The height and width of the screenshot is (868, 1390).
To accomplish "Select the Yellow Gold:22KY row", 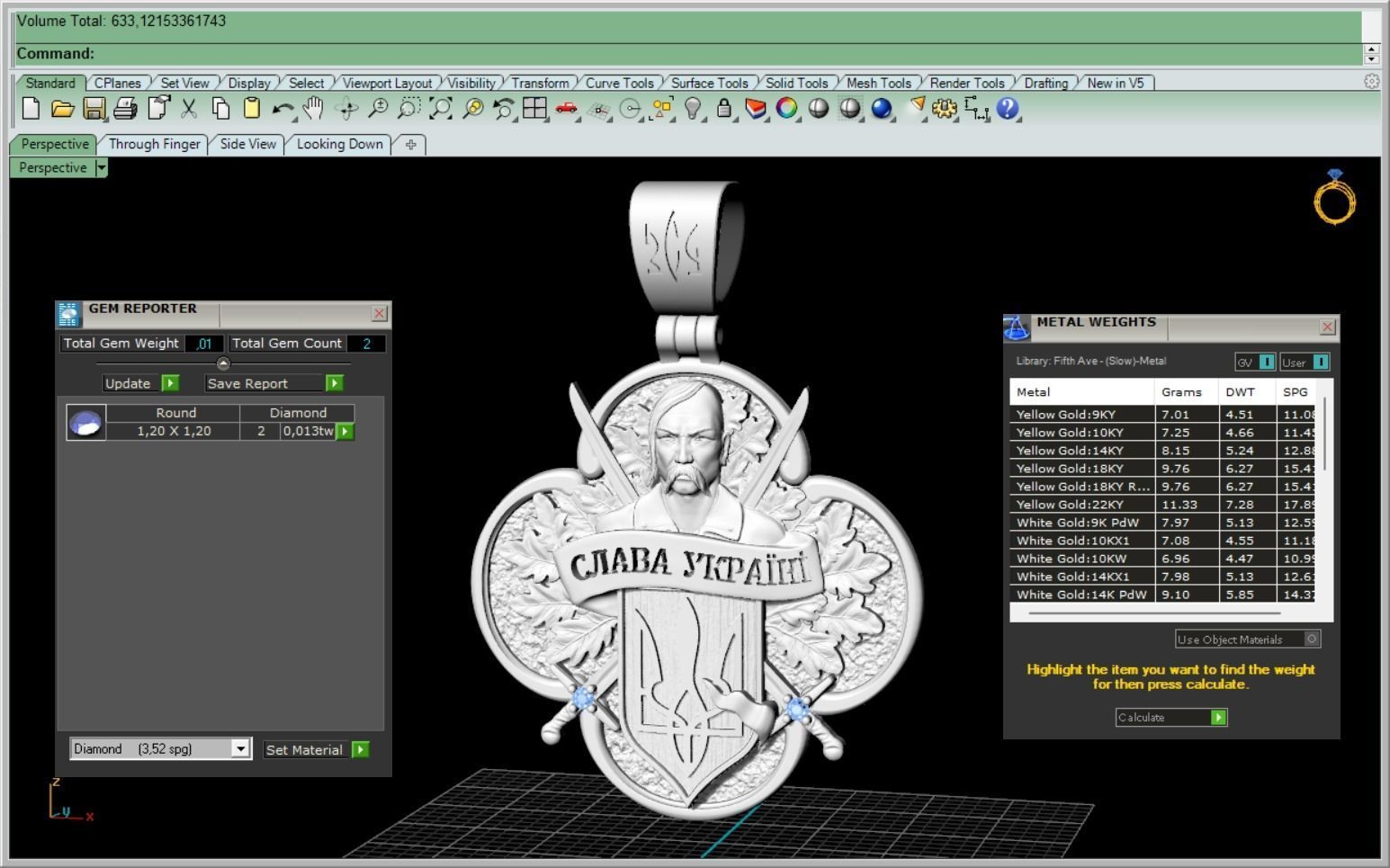I will click(1162, 505).
